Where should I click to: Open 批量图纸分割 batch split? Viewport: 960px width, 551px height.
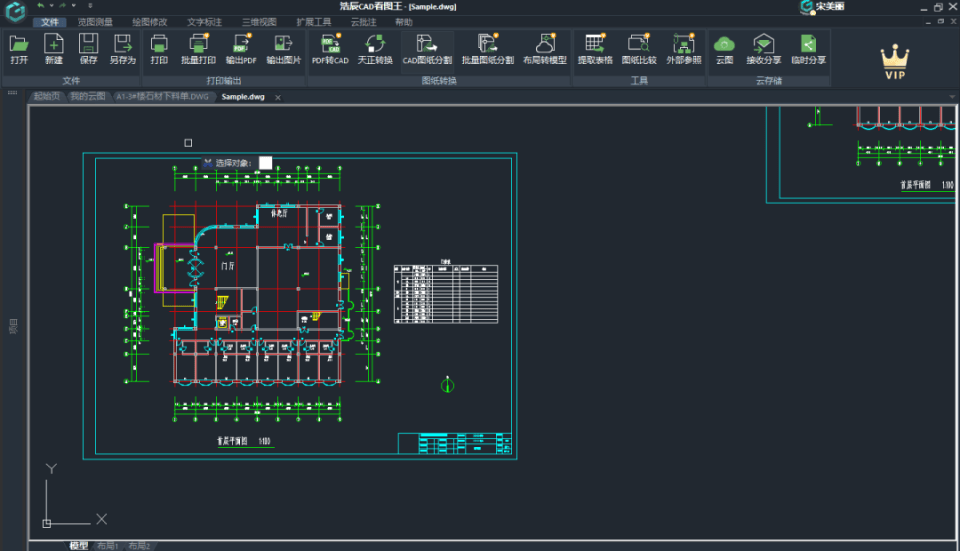pos(487,49)
